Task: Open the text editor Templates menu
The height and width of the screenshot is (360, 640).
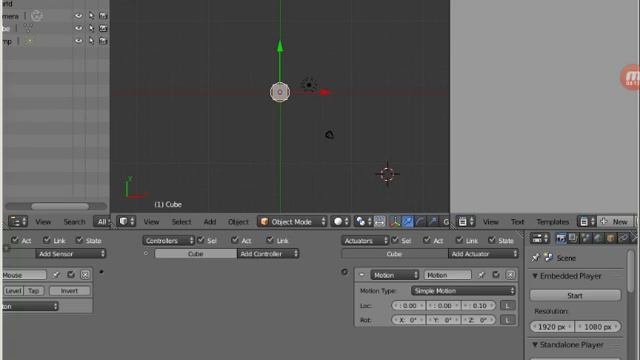Action: (x=553, y=222)
